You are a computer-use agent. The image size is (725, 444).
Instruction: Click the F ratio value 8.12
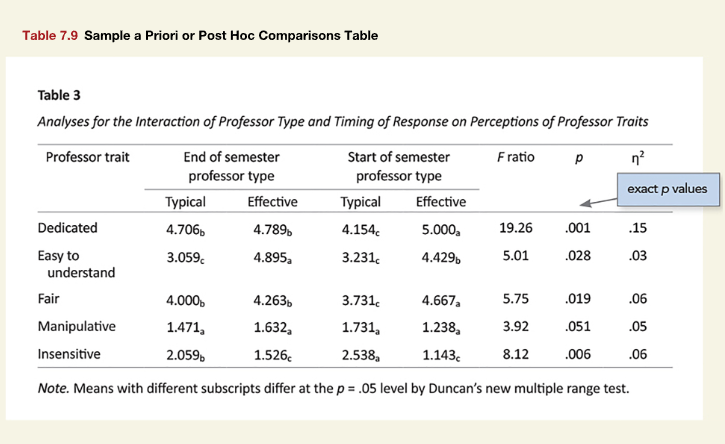[x=515, y=354]
